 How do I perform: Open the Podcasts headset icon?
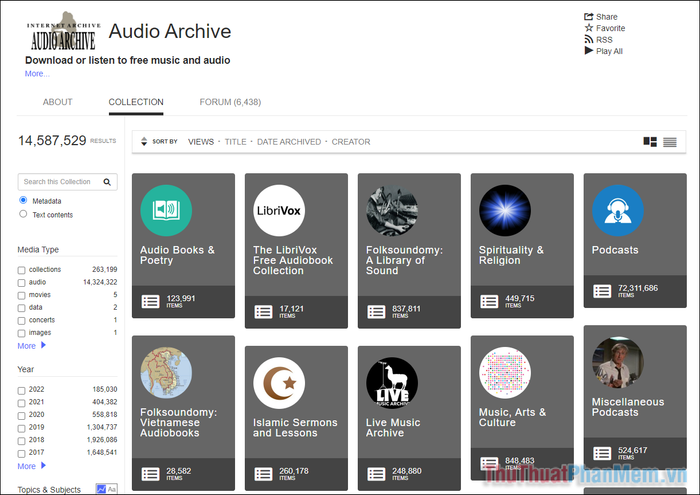pos(618,210)
